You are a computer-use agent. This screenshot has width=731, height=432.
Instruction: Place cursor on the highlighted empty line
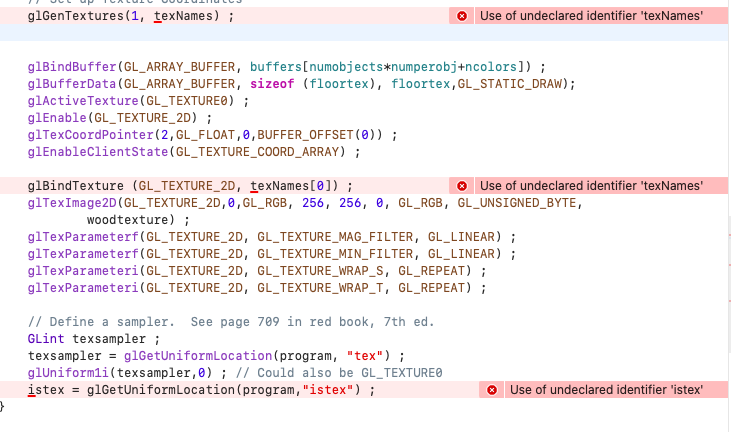coord(366,33)
